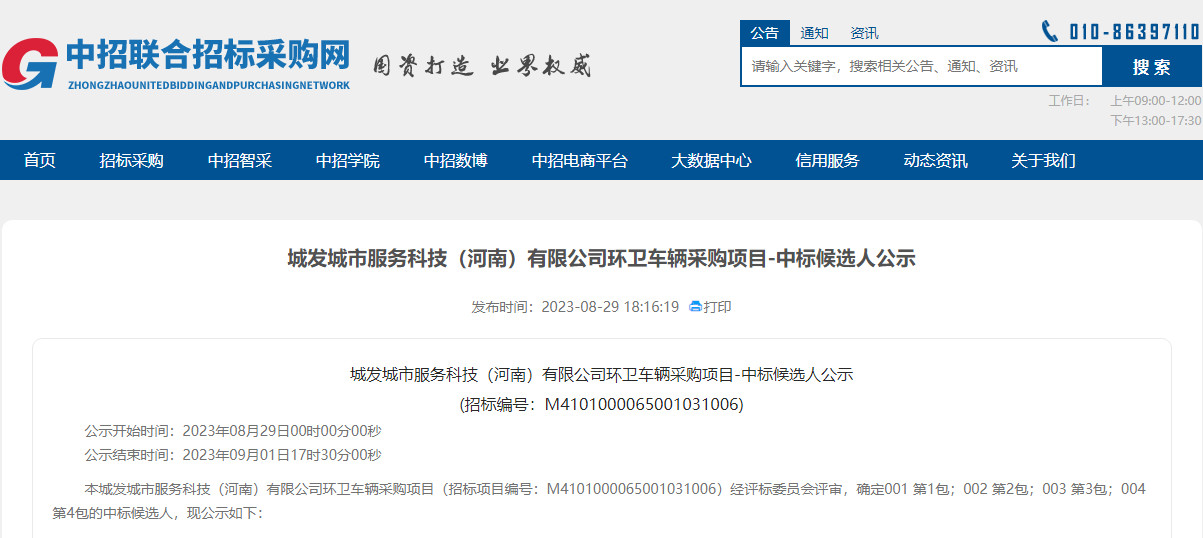The image size is (1203, 538).
Task: Open the 招标采购 menu
Action: point(131,160)
